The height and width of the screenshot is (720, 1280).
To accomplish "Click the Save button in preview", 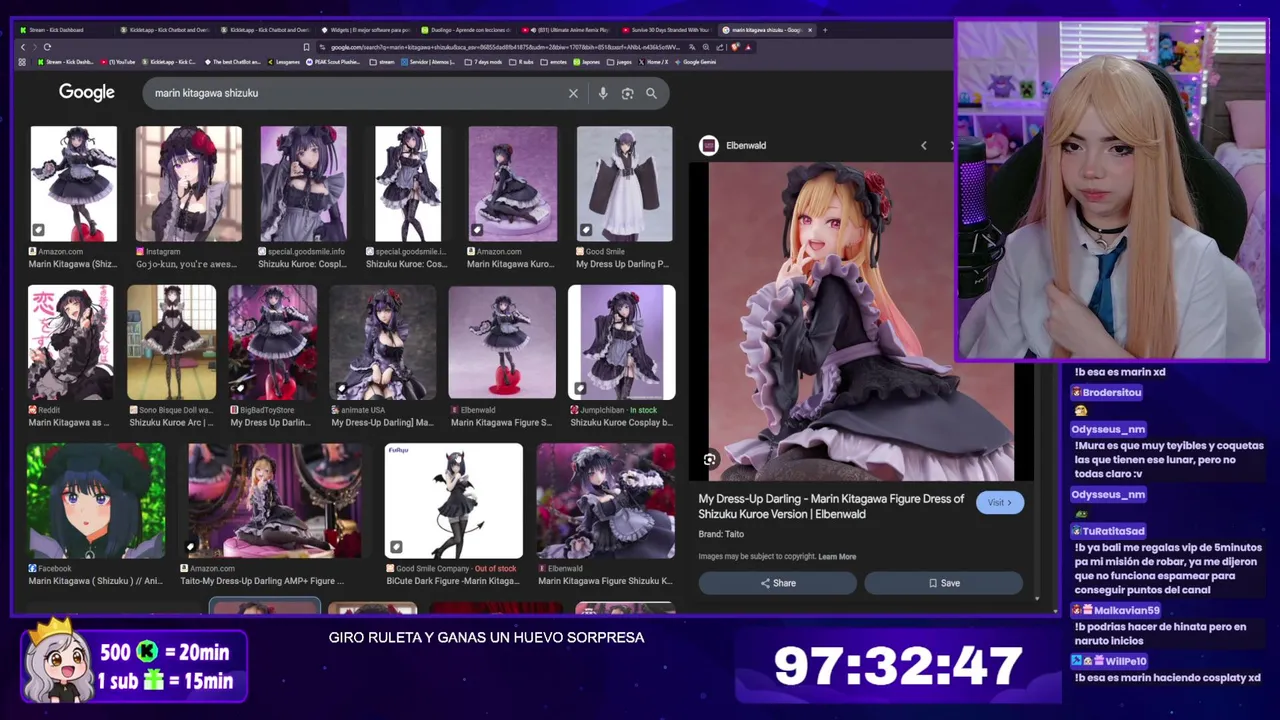I will click(x=944, y=583).
